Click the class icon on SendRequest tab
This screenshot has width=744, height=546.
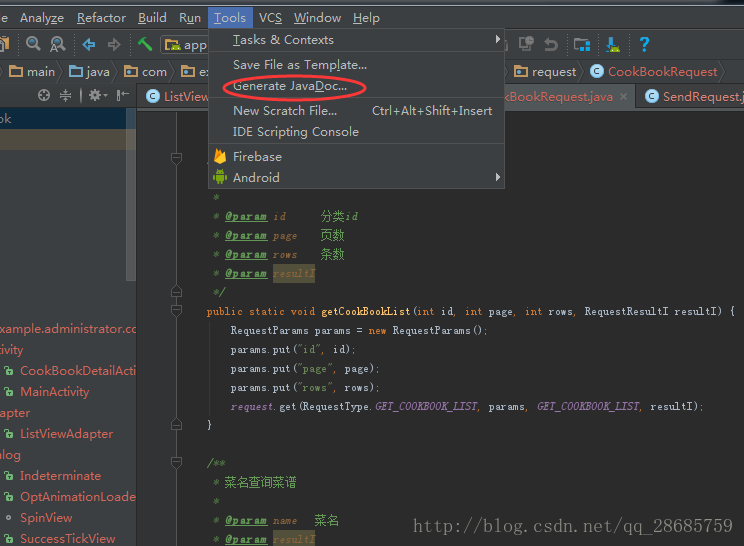652,96
